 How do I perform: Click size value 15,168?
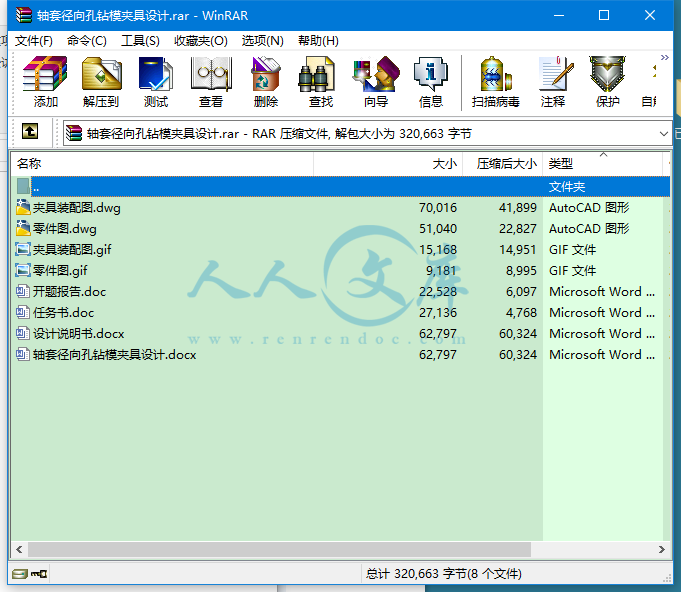pos(438,249)
